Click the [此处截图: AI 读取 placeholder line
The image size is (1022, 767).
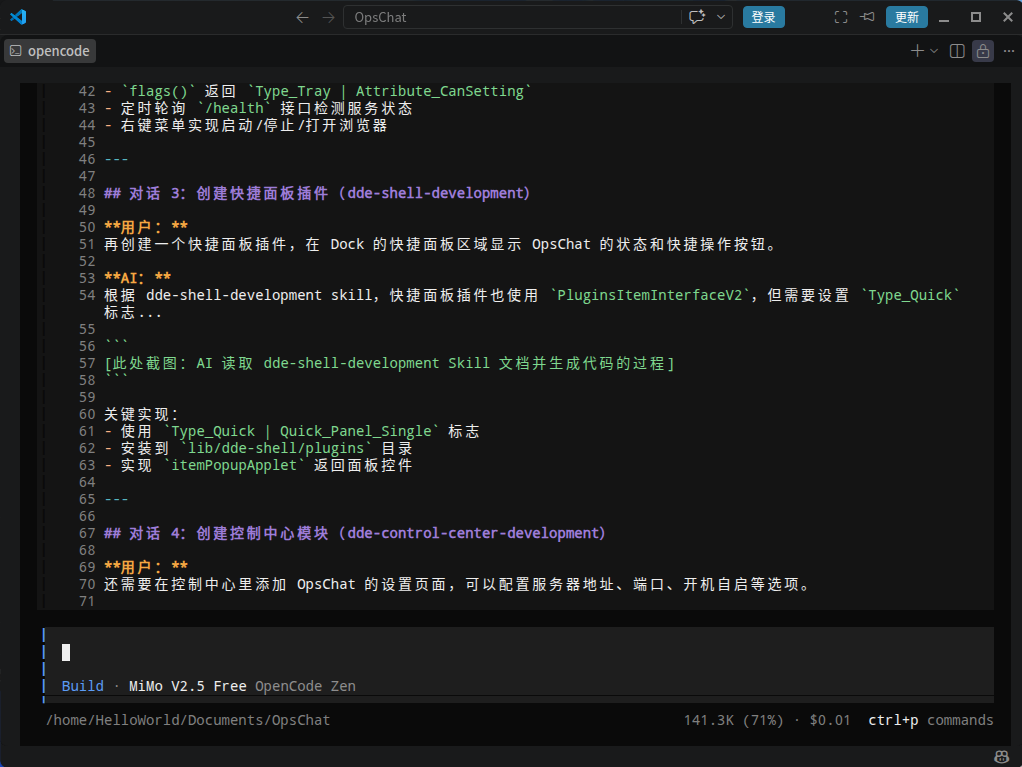coord(390,363)
